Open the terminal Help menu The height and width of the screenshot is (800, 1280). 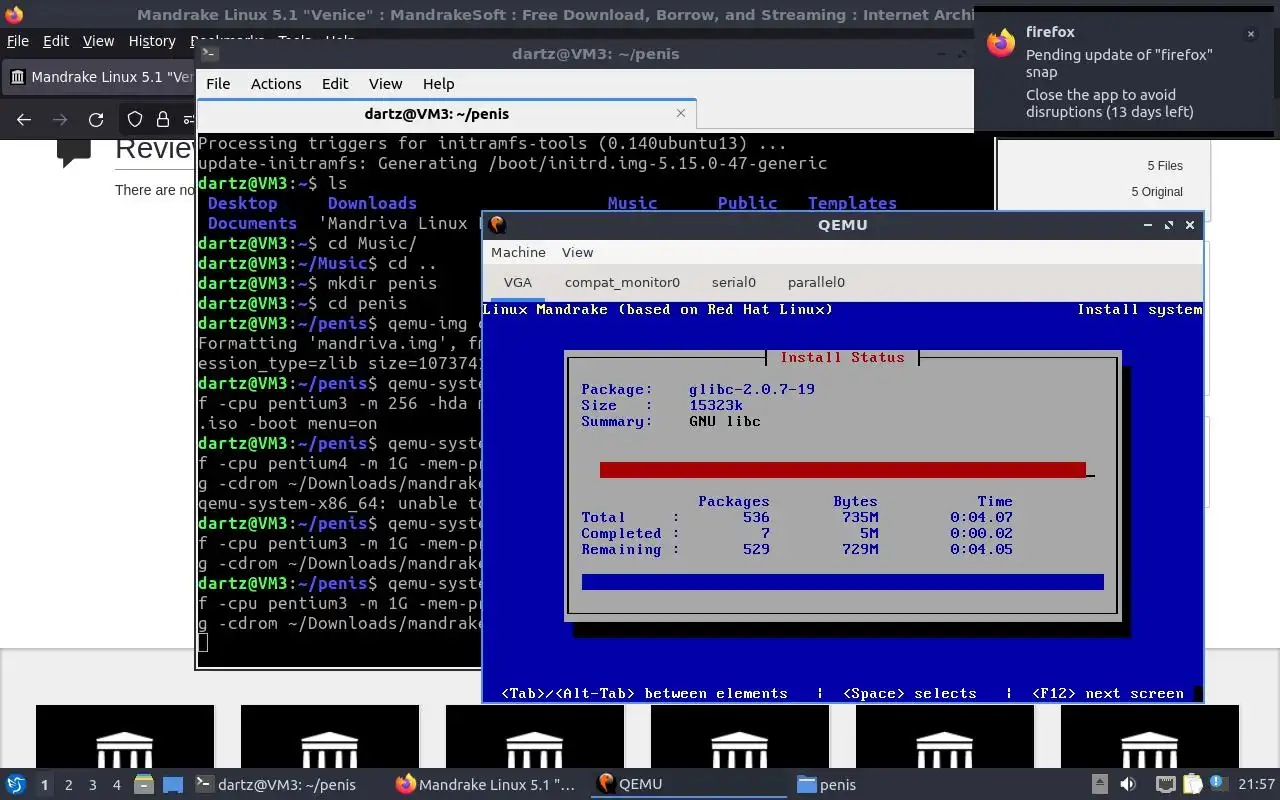(438, 84)
